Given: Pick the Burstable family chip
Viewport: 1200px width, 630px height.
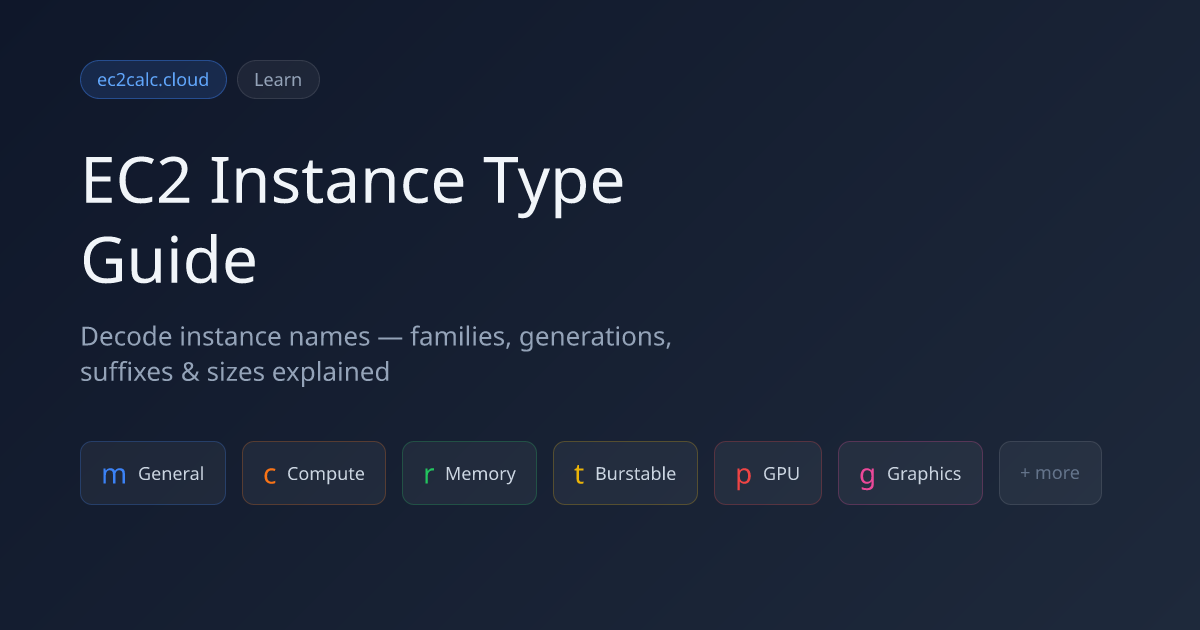Looking at the screenshot, I should click(625, 473).
